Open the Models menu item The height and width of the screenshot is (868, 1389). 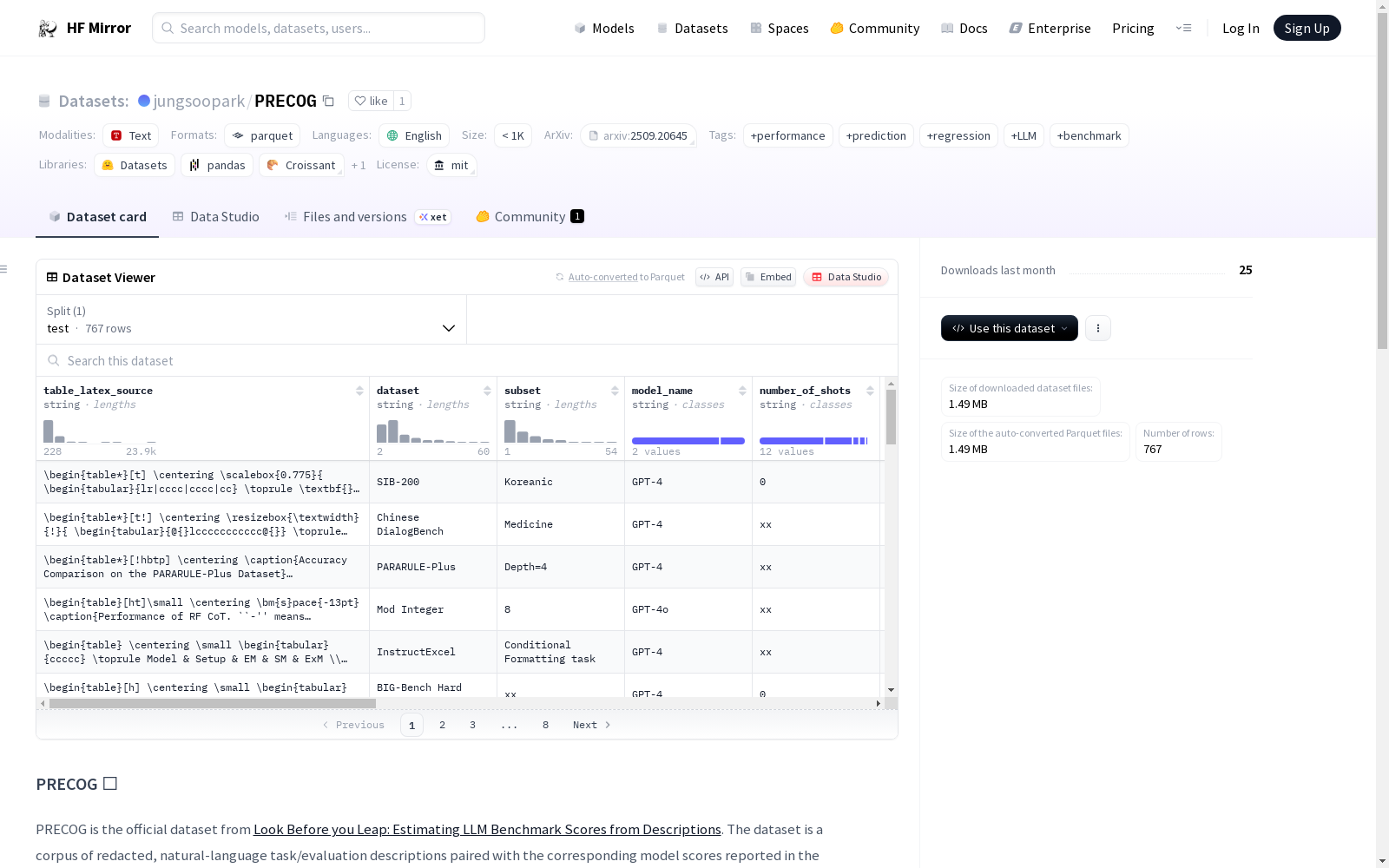tap(604, 28)
